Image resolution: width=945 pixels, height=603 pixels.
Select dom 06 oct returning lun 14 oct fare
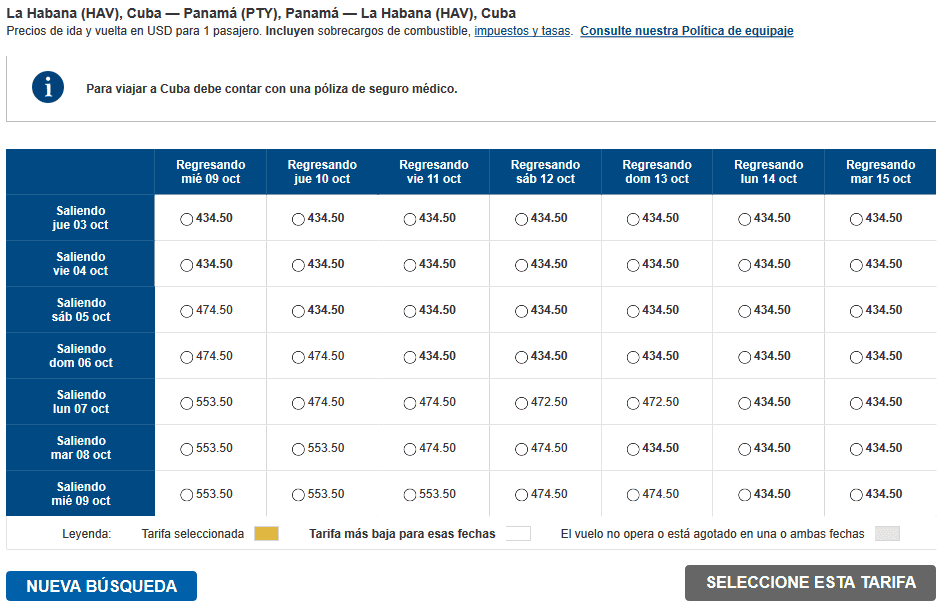[x=745, y=357]
